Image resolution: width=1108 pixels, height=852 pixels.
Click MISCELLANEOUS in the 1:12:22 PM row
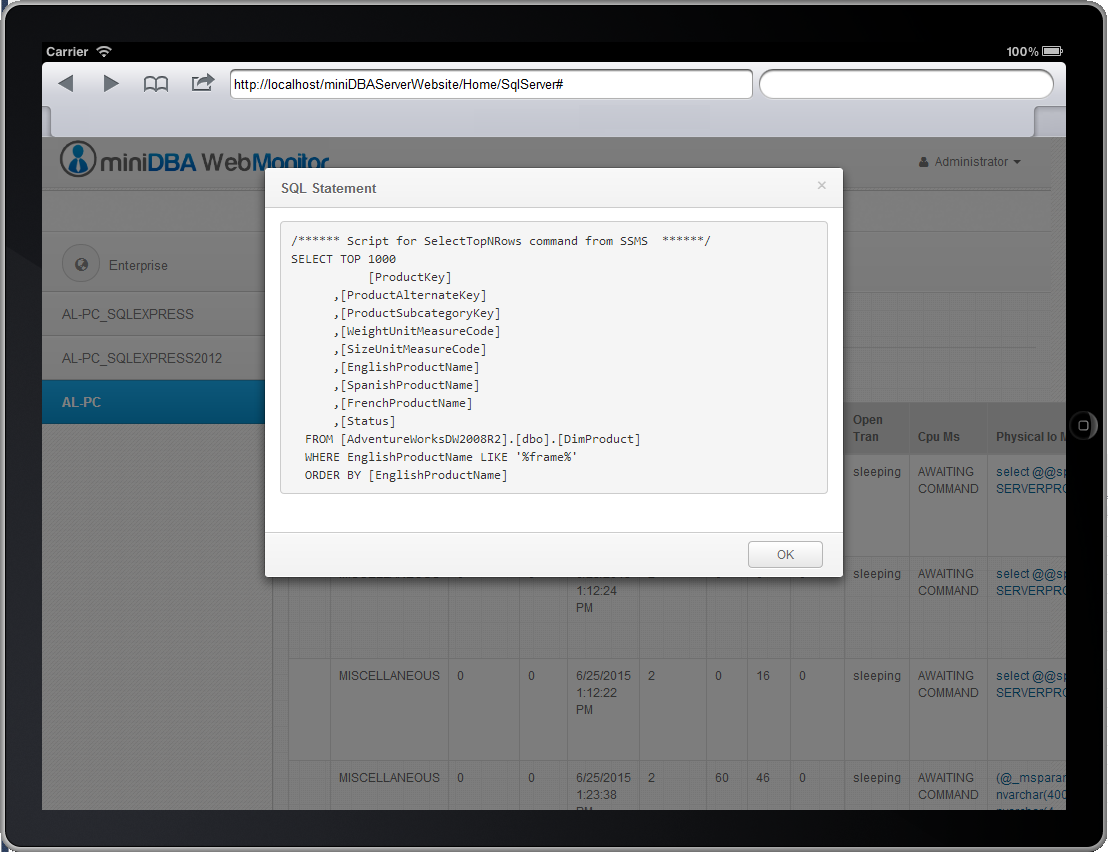tap(389, 676)
